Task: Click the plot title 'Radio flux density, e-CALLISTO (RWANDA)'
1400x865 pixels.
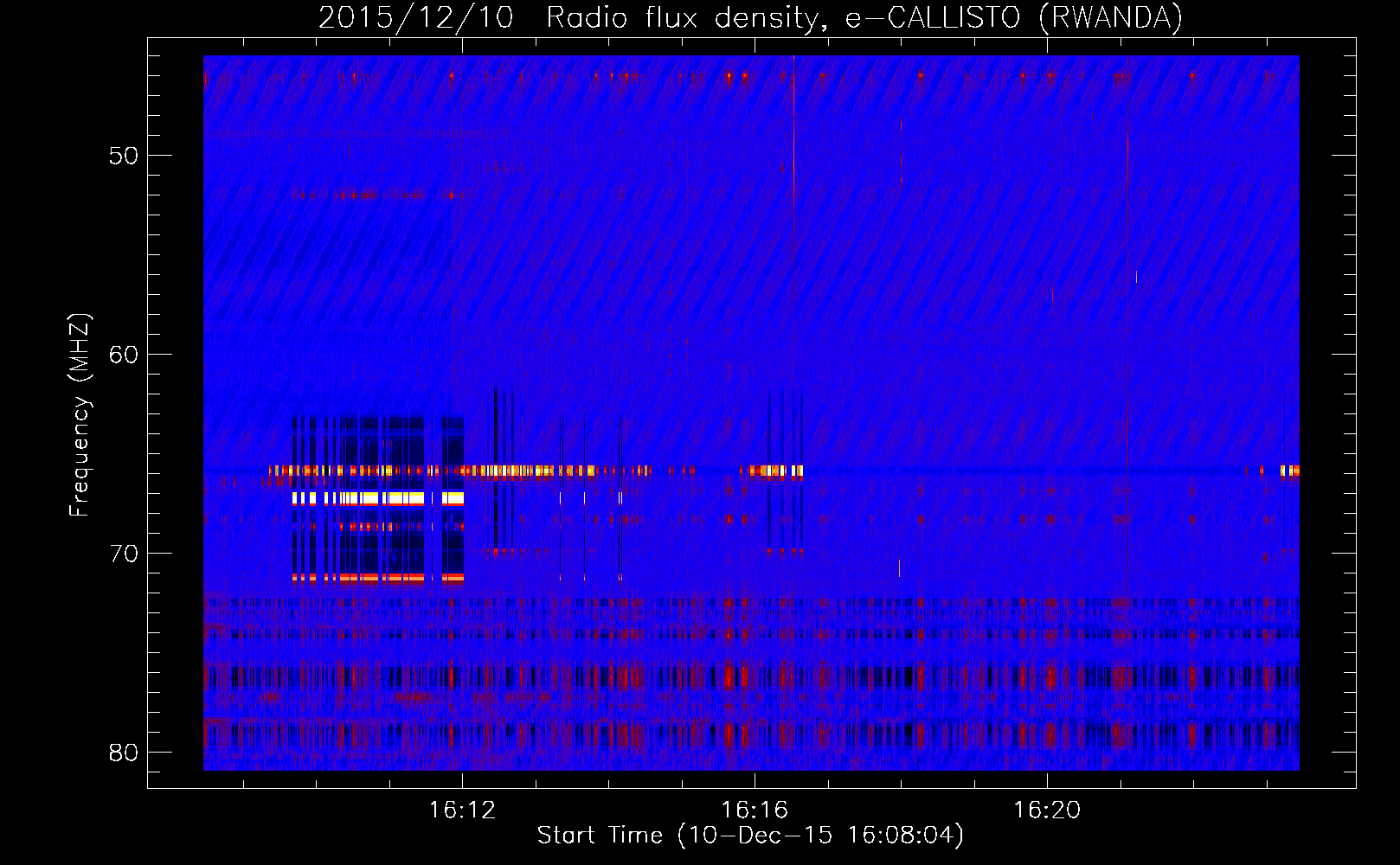Action: tap(864, 17)
